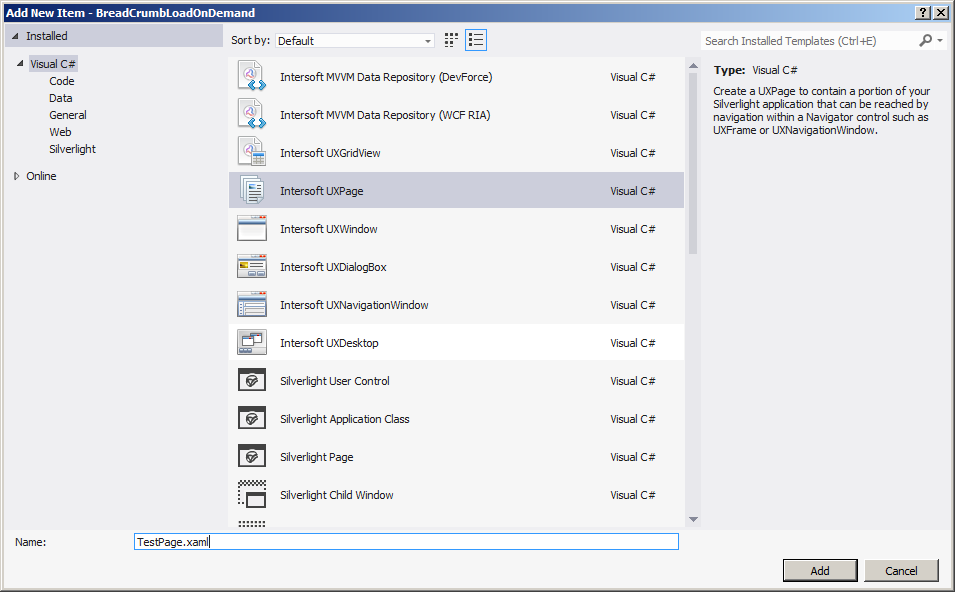This screenshot has height=592, width=955.
Task: Select MVVM Data Repository (DevForce) icon
Action: pos(251,77)
